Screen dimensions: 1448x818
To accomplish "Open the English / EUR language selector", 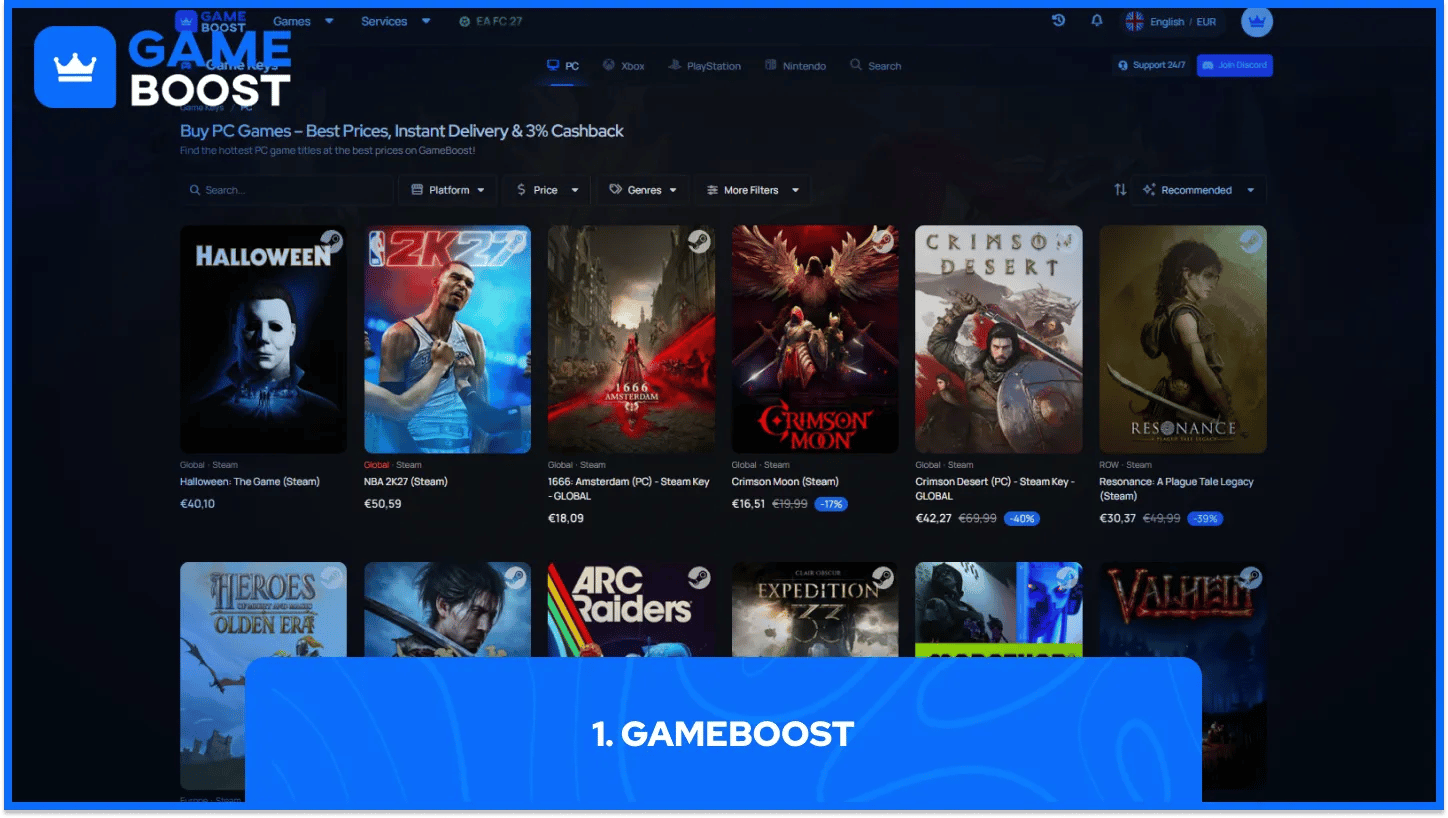I will tap(1174, 21).
